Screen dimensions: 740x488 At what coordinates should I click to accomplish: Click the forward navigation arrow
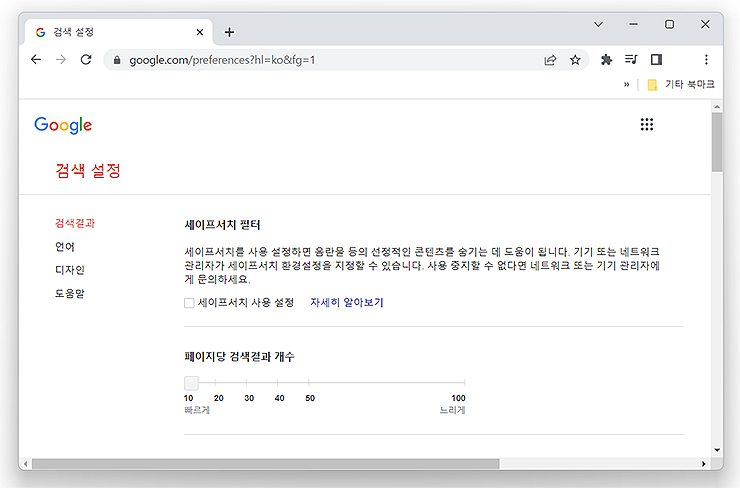[x=61, y=59]
